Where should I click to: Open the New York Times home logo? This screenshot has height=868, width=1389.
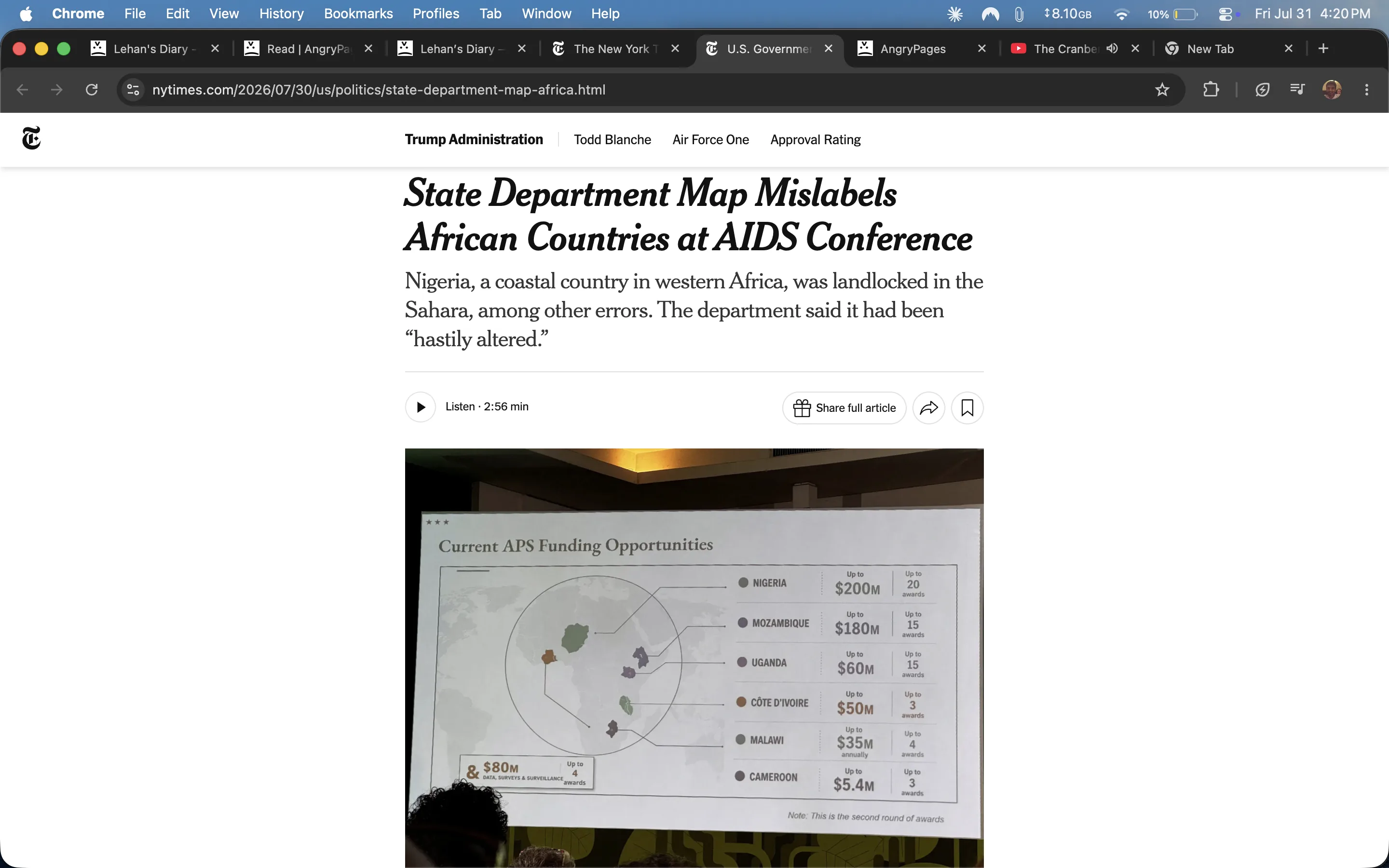(31, 138)
